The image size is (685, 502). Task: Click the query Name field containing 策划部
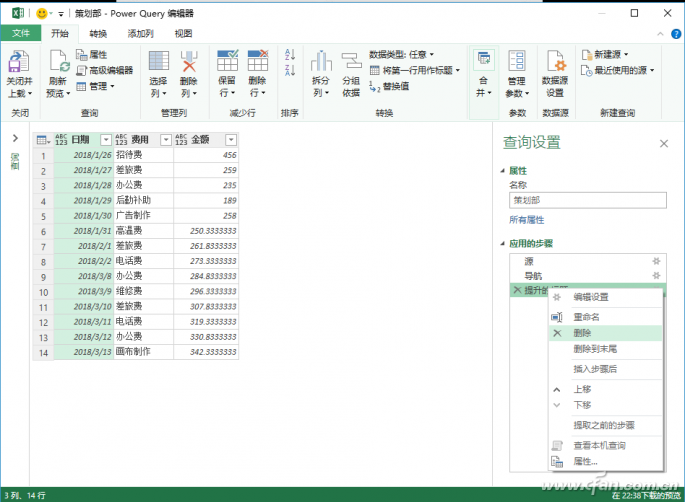click(x=588, y=200)
